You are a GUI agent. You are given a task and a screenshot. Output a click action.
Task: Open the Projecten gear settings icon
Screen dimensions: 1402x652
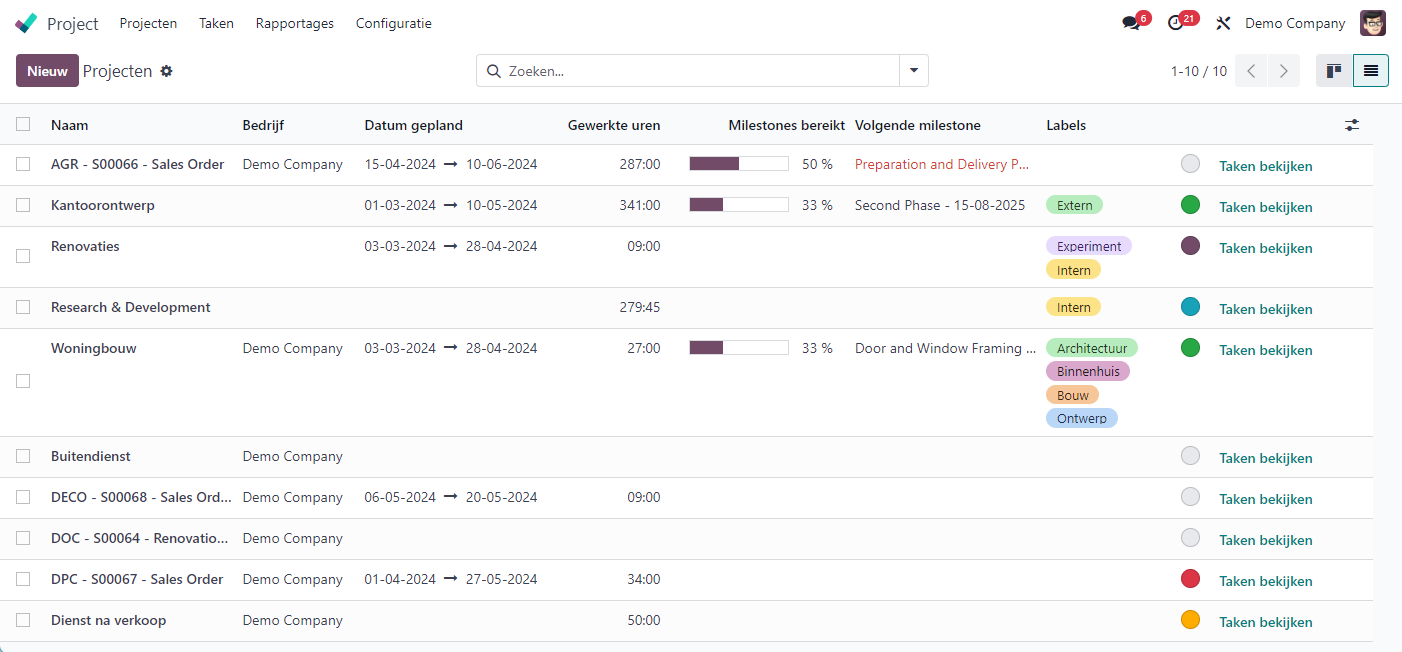point(167,71)
